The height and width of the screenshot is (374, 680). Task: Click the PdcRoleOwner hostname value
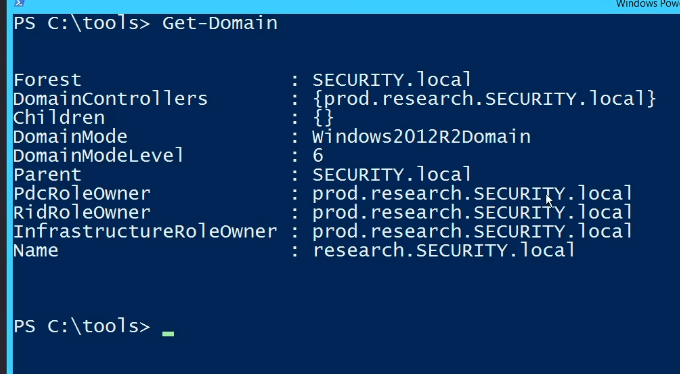[472, 194]
